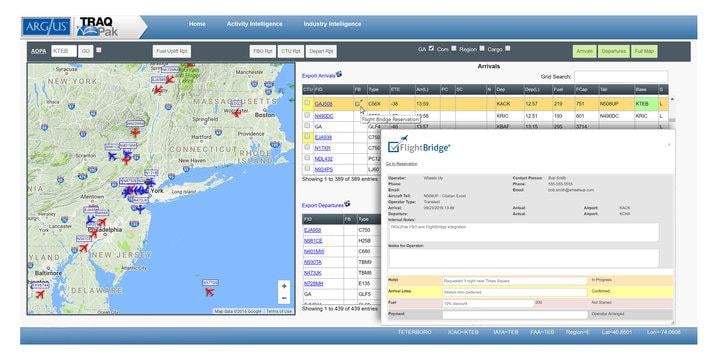Open departure flight N930TA link
720x360 pixels.
tap(313, 262)
